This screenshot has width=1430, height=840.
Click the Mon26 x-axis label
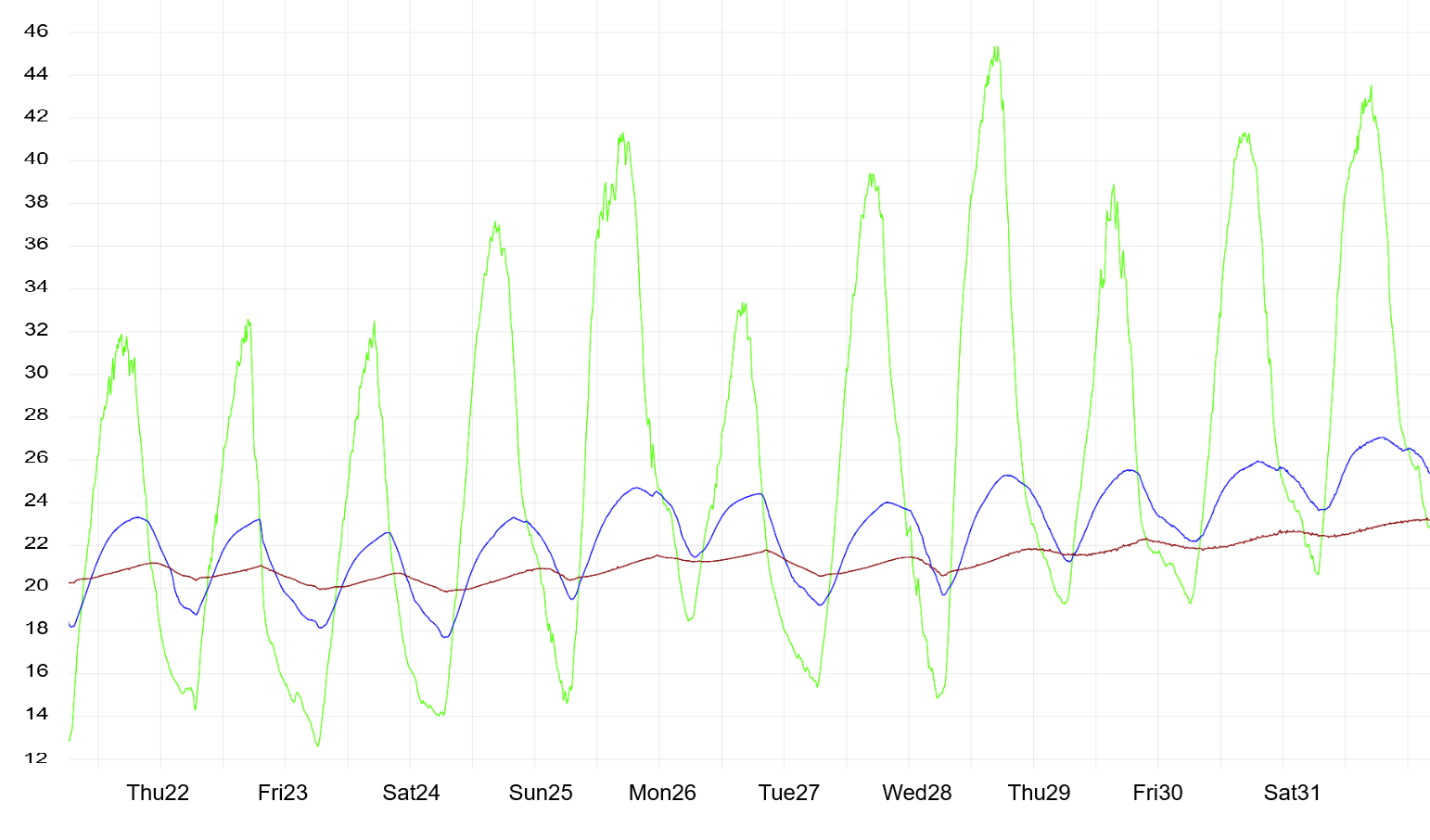click(x=662, y=793)
